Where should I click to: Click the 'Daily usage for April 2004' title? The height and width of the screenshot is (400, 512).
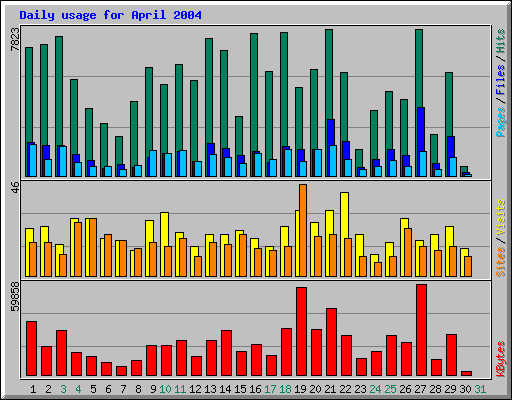pos(110,15)
